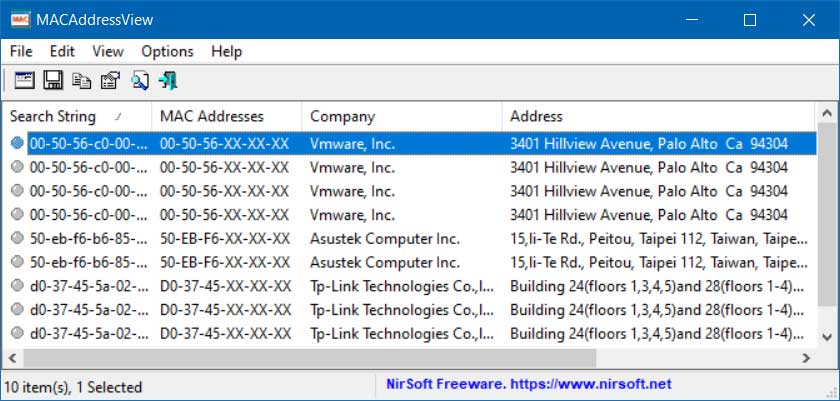Viewport: 840px width, 401px height.
Task: Sort by the Company column header
Action: coord(343,116)
